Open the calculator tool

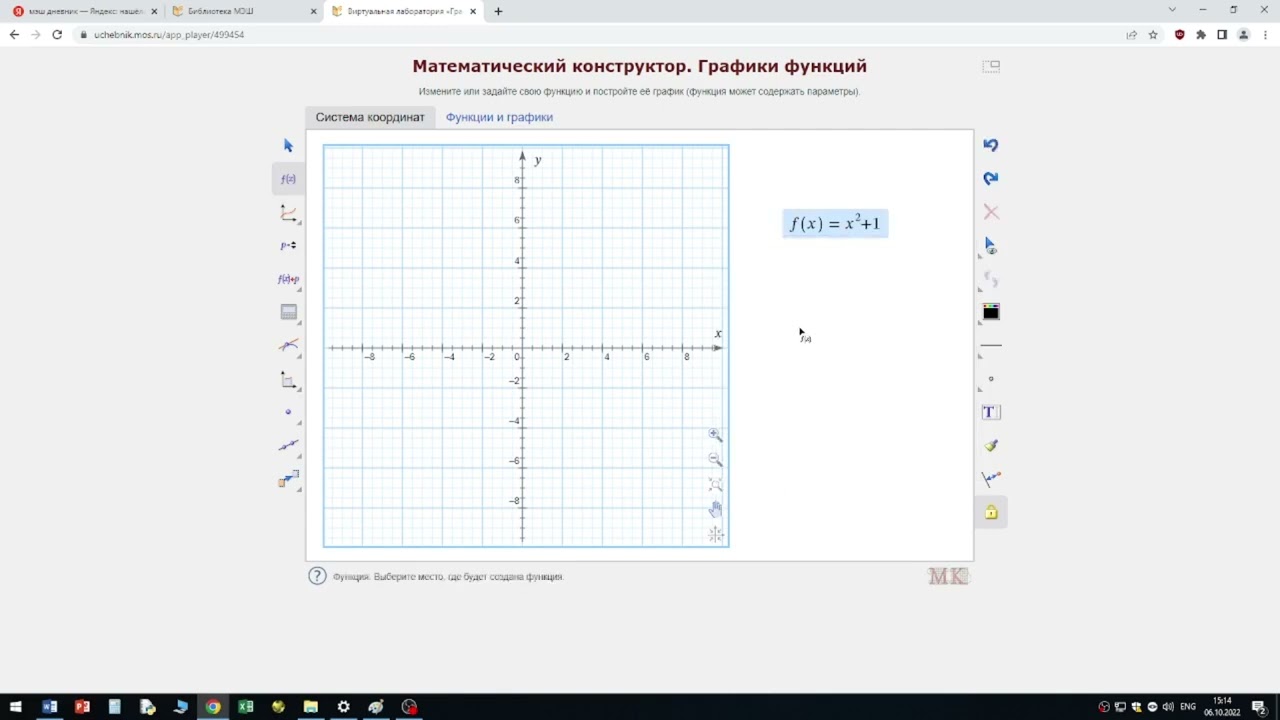pyautogui.click(x=289, y=312)
